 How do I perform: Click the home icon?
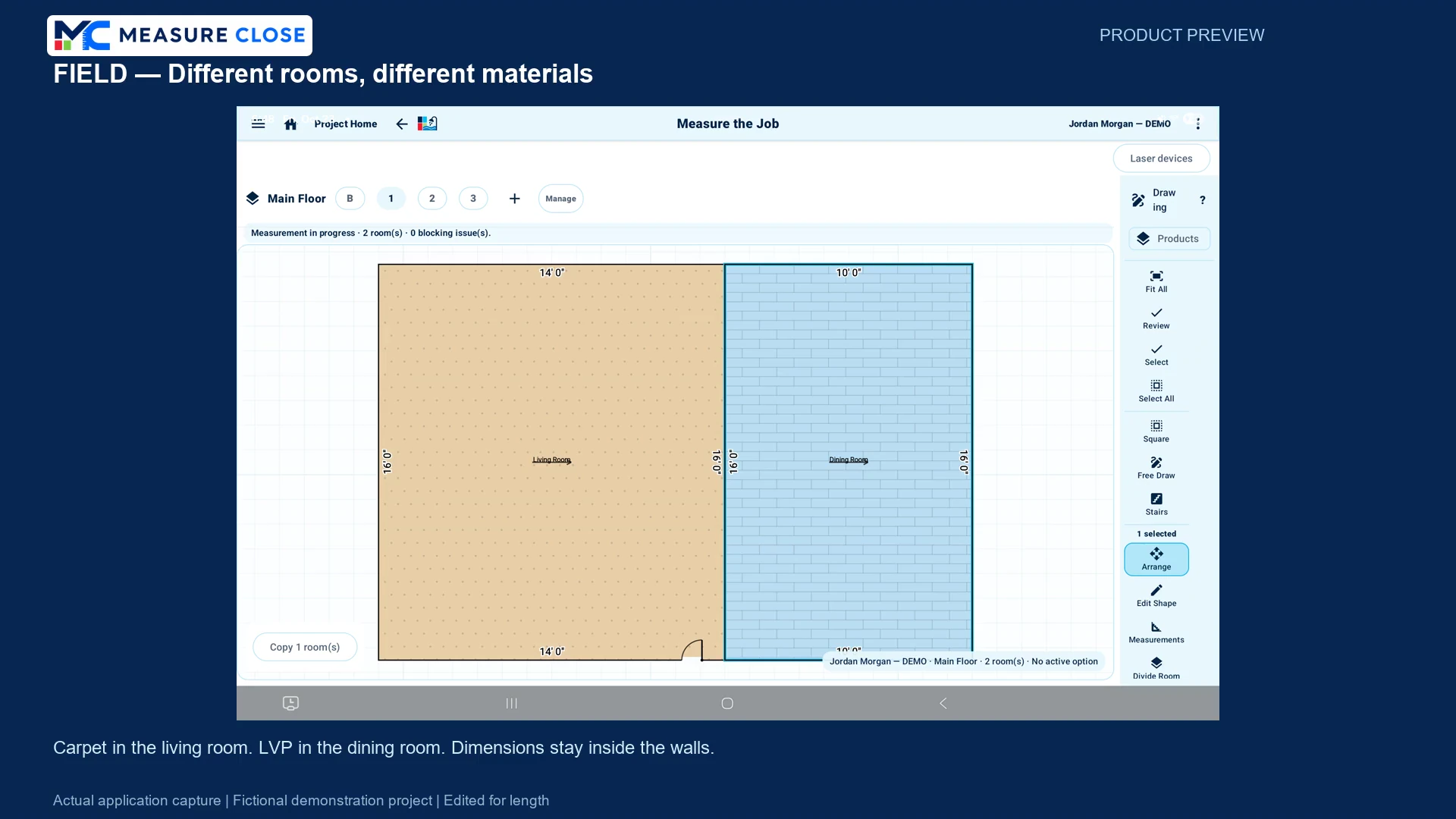tap(290, 124)
